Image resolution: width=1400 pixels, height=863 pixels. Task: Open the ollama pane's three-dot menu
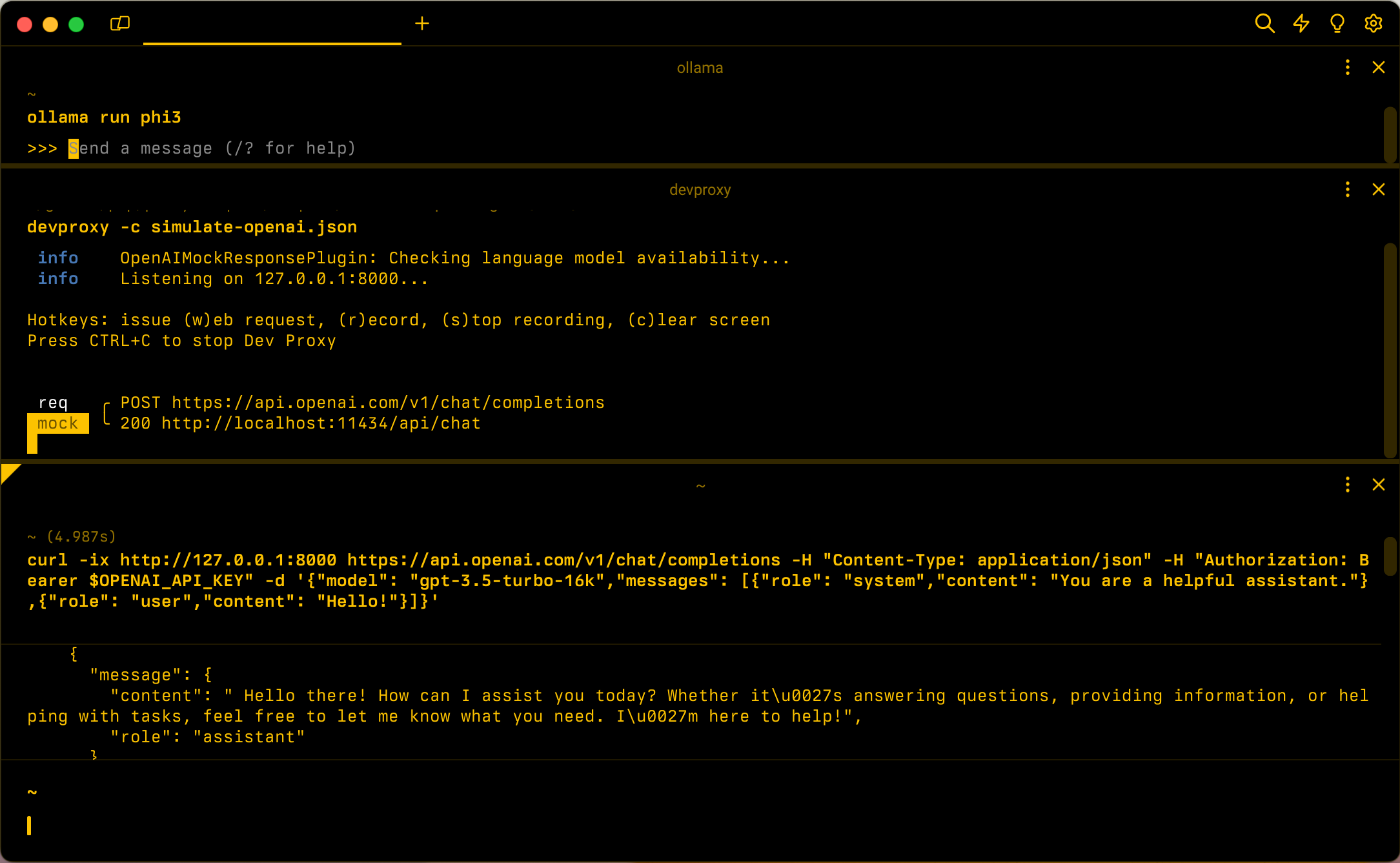point(1346,67)
